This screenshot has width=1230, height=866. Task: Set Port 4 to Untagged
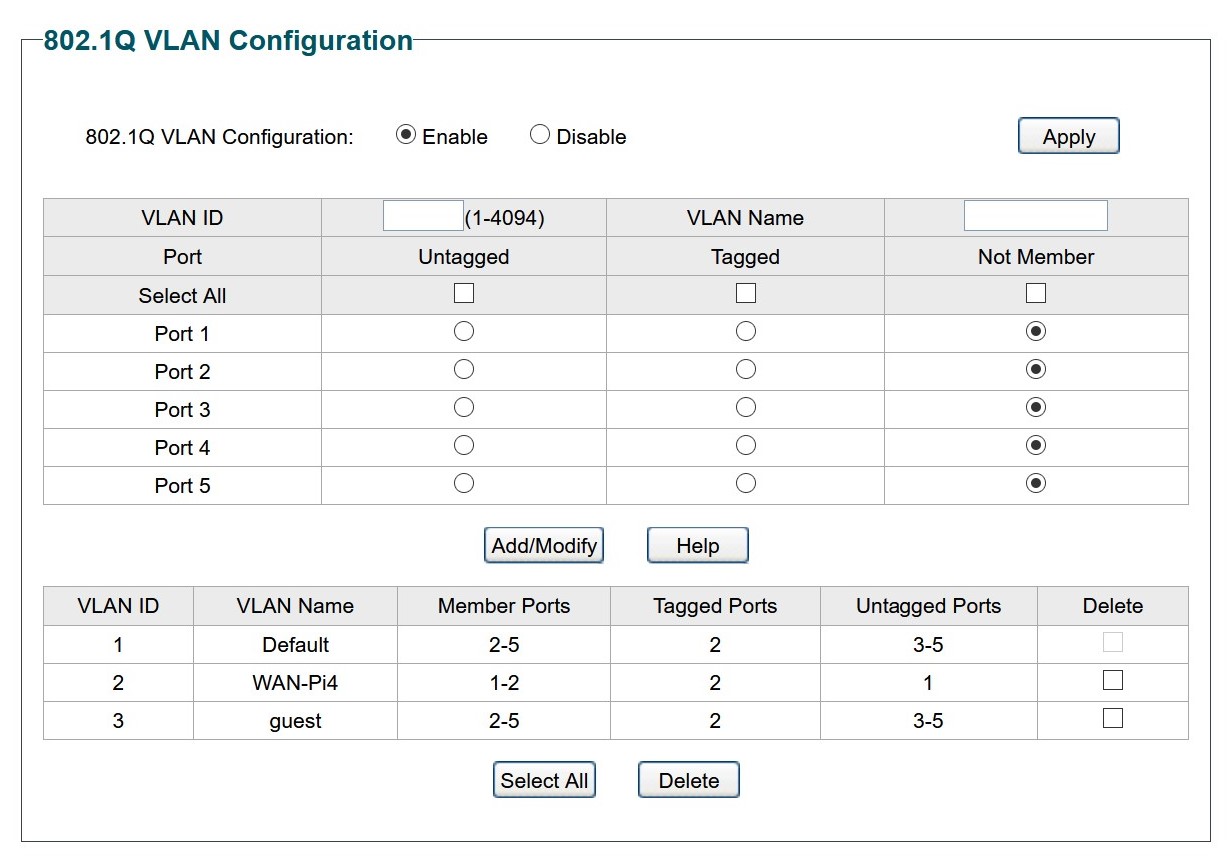point(463,444)
